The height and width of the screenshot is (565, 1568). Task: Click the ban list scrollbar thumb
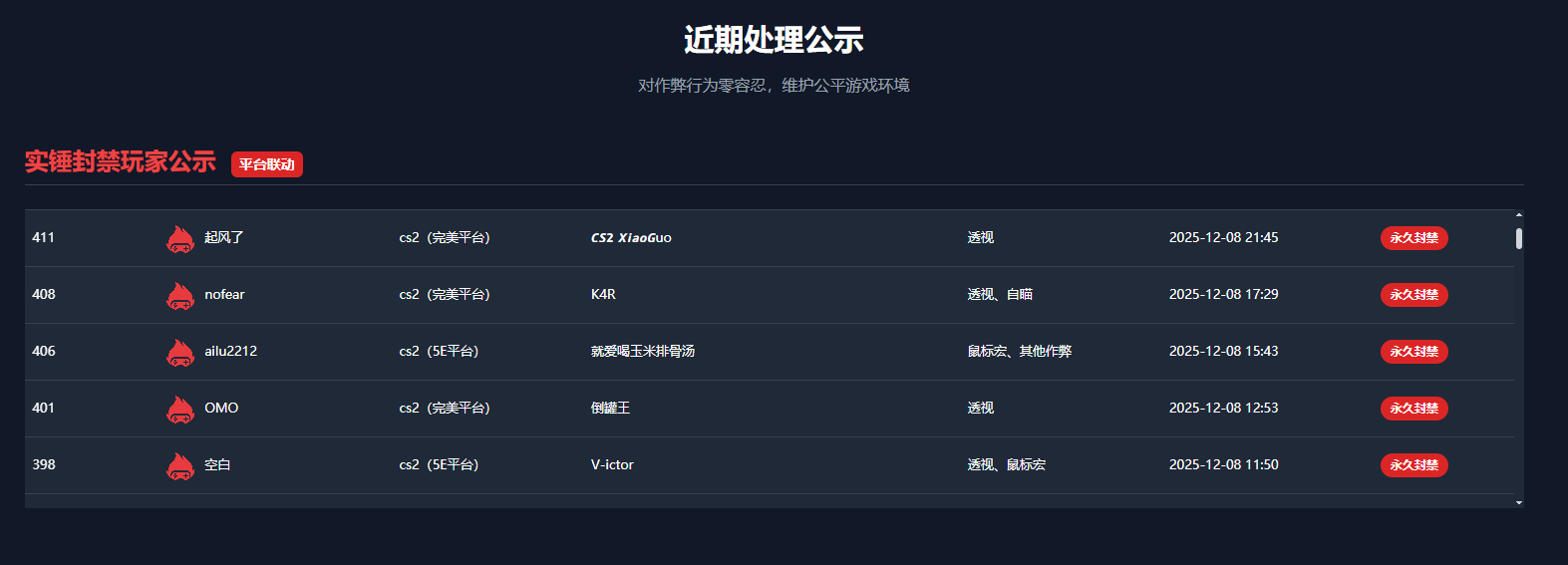tap(1519, 238)
